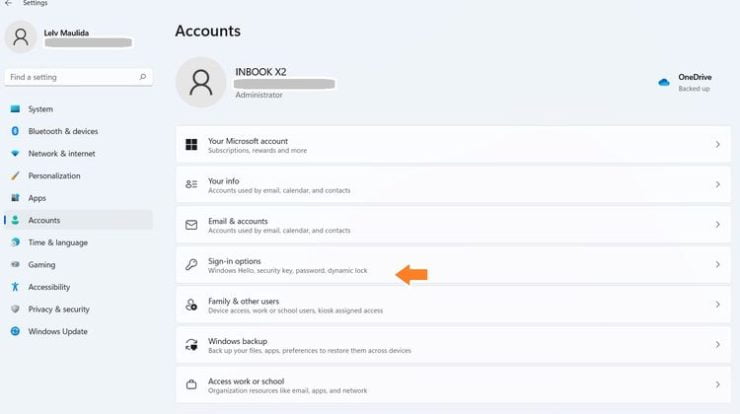740x414 pixels.
Task: Click the Accessibility person icon
Action: 15,287
